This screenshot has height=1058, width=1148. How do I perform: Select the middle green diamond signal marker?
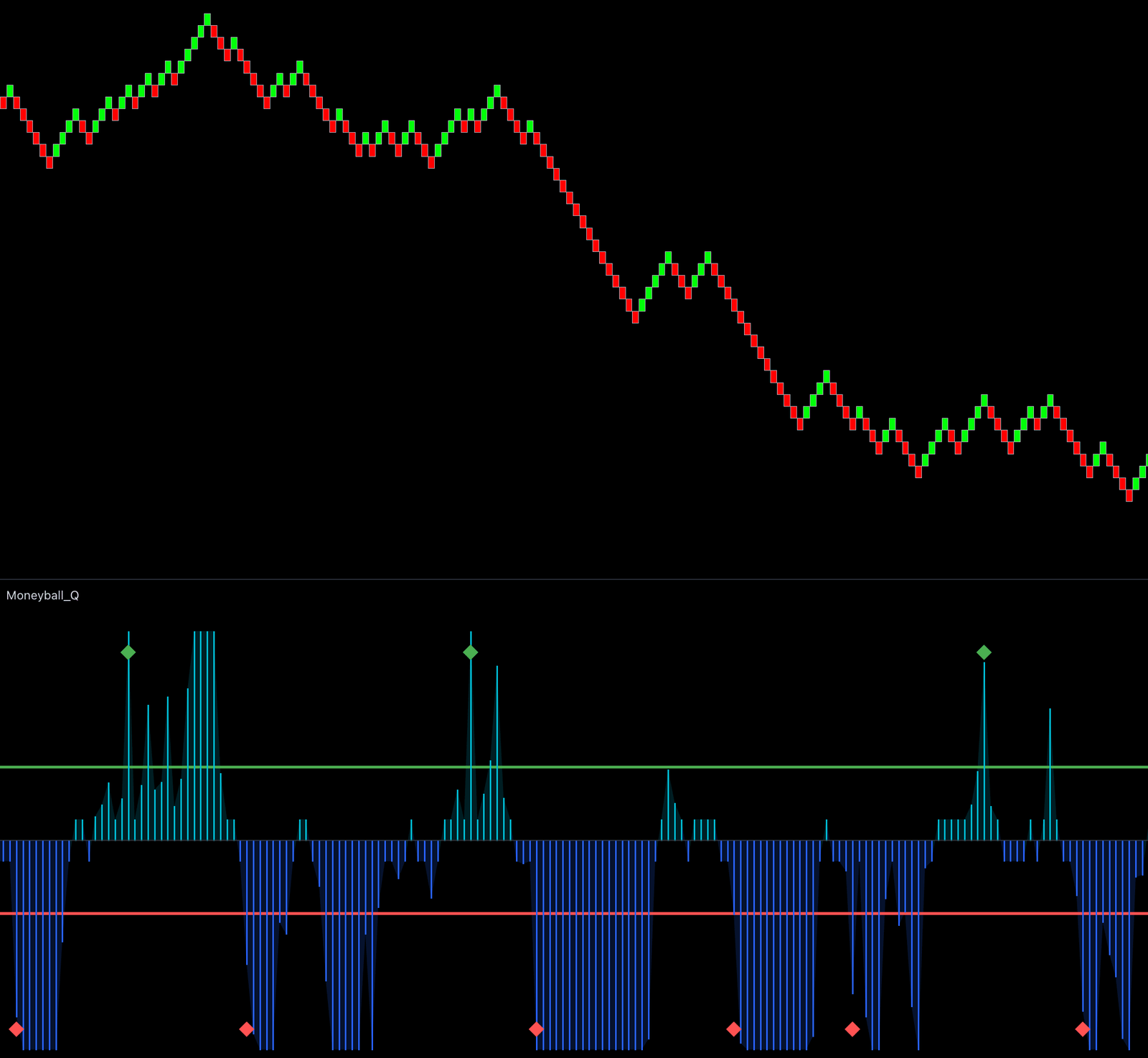pos(471,652)
